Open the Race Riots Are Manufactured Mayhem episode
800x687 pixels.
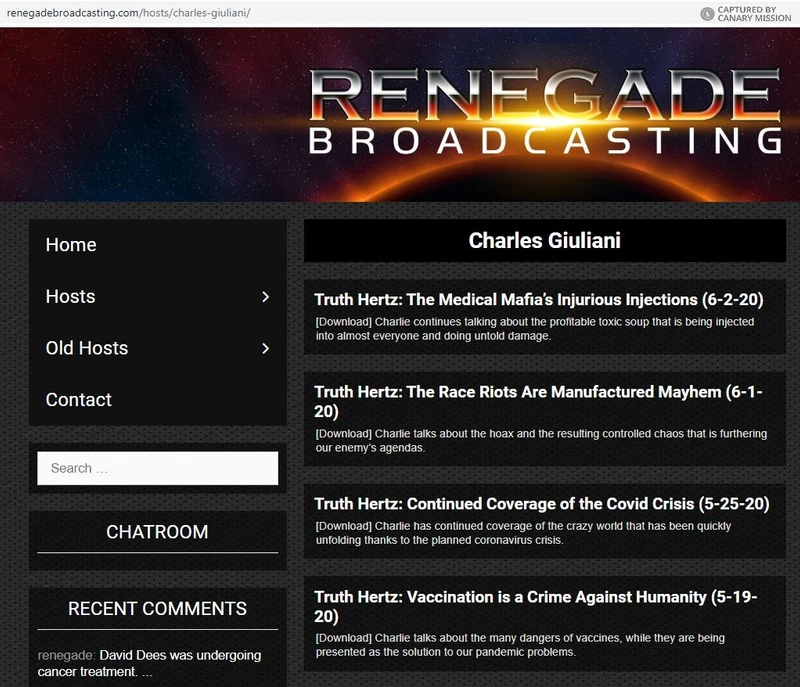click(536, 395)
